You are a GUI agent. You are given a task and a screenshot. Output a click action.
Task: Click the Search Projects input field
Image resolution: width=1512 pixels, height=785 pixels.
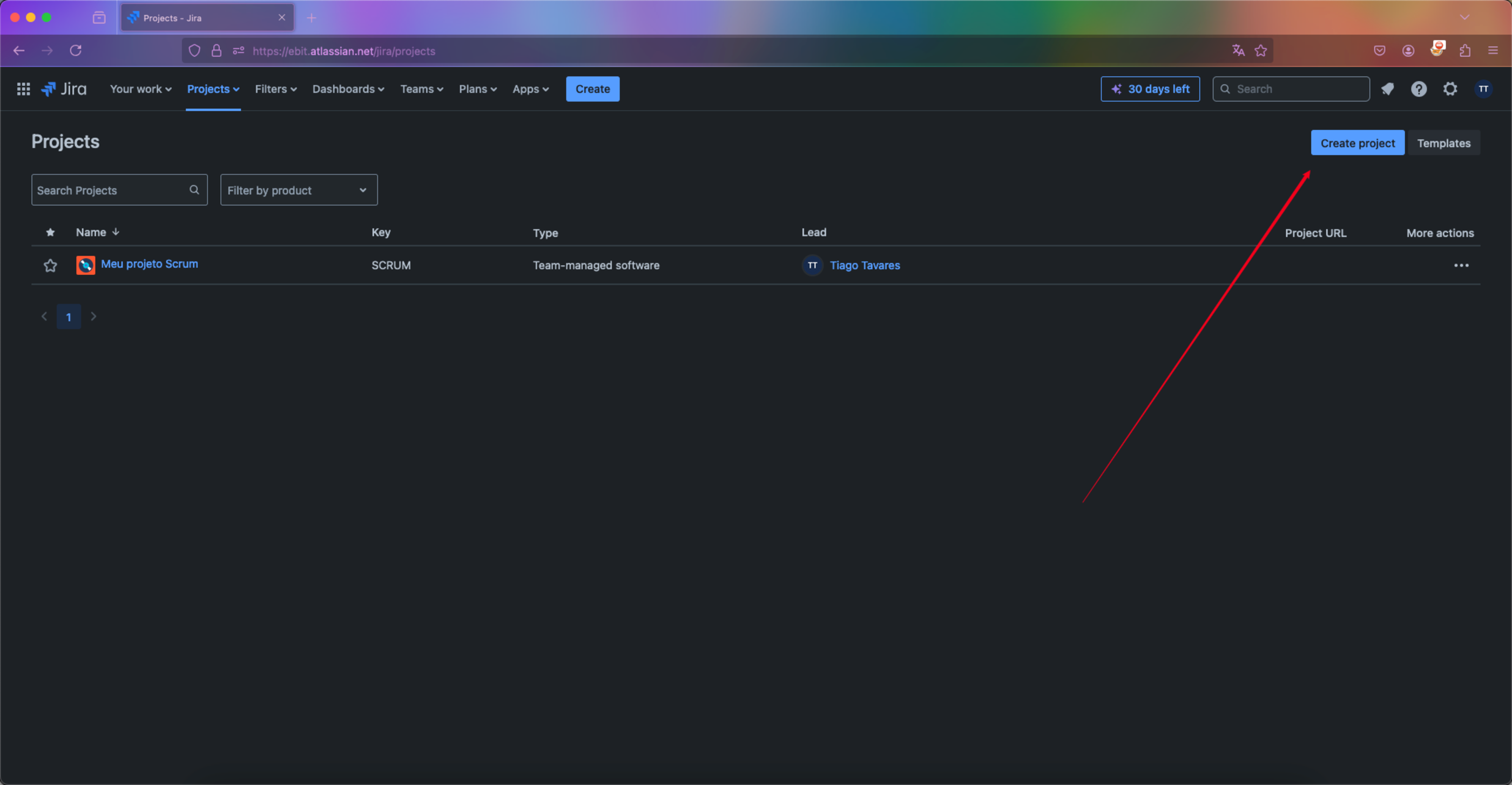click(120, 190)
